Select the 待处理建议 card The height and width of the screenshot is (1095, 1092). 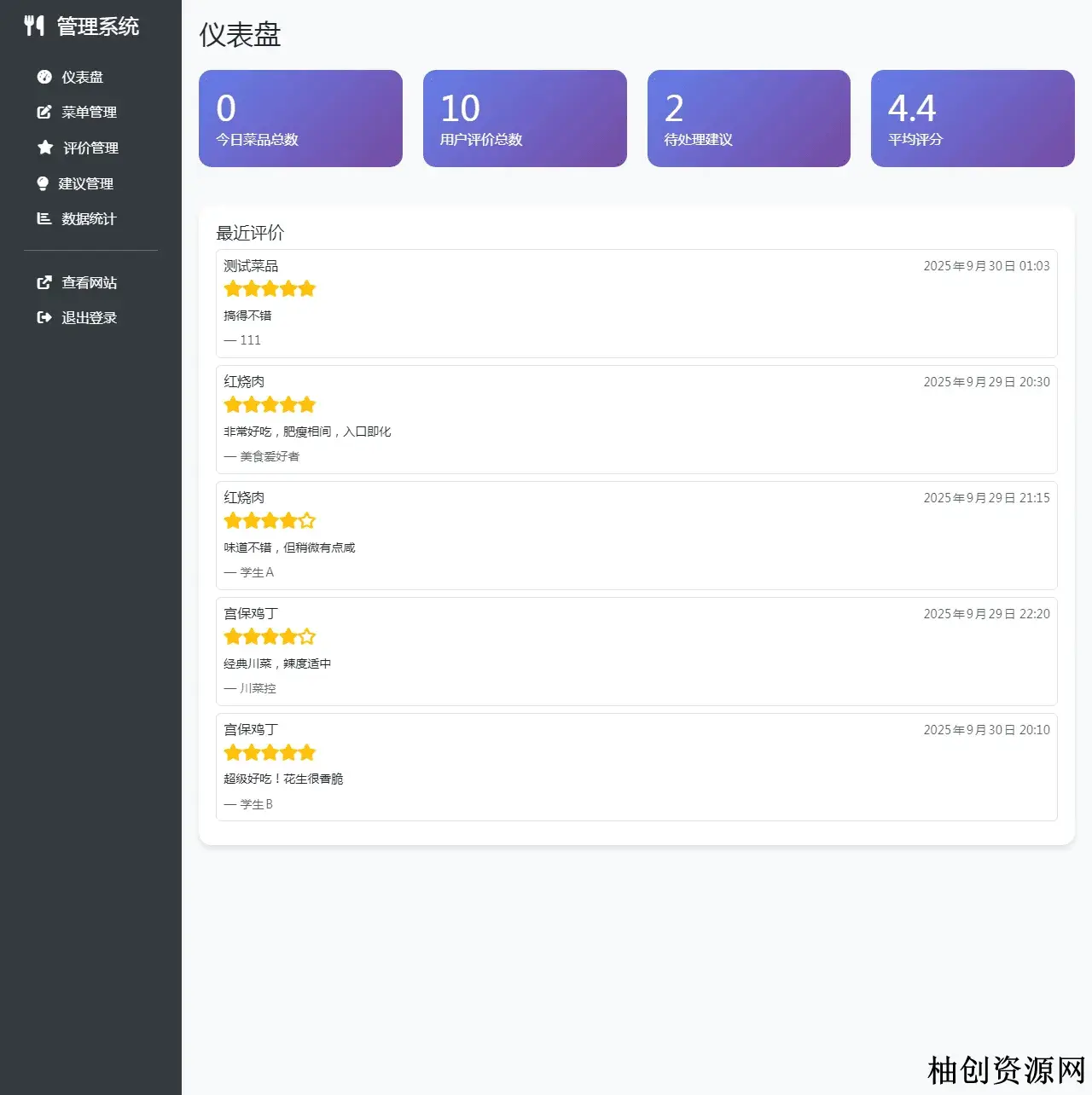coord(748,119)
